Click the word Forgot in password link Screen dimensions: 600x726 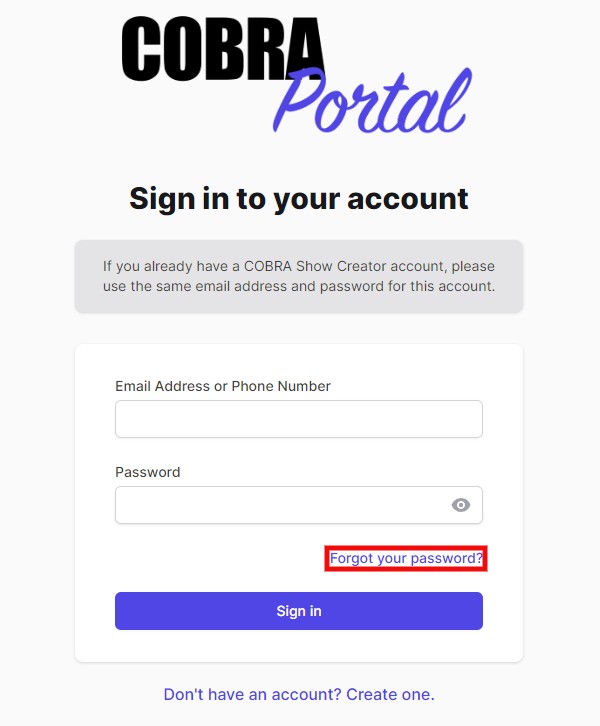(351, 558)
